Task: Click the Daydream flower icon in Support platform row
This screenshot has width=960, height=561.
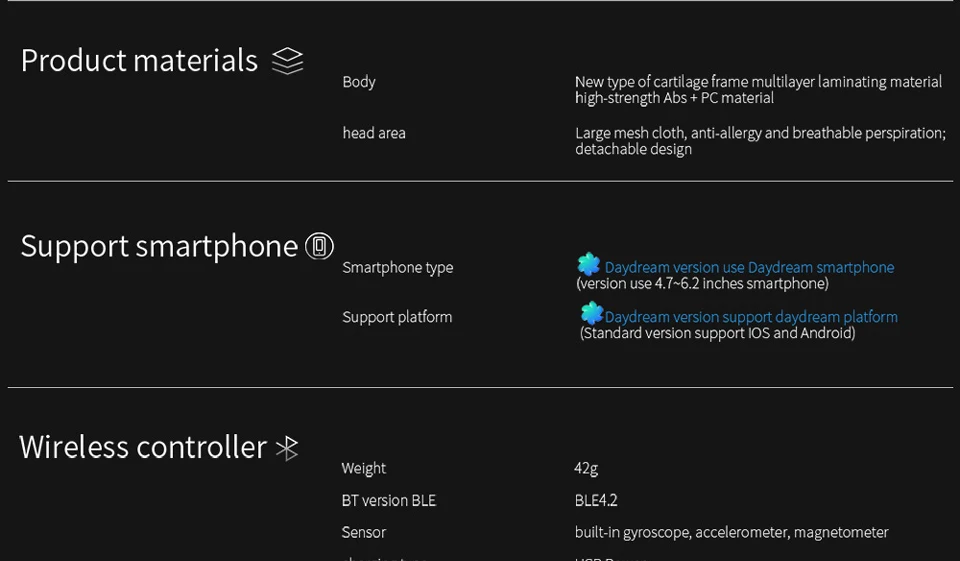Action: (592, 313)
